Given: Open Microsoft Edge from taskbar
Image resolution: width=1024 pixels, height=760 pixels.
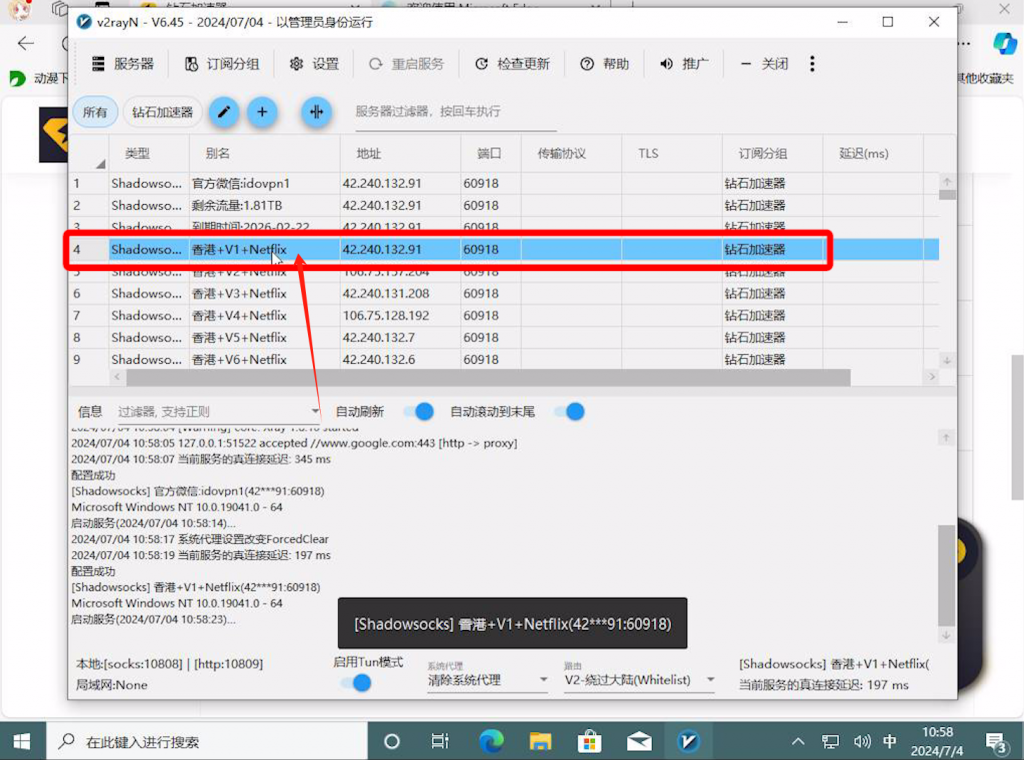Looking at the screenshot, I should pos(491,741).
